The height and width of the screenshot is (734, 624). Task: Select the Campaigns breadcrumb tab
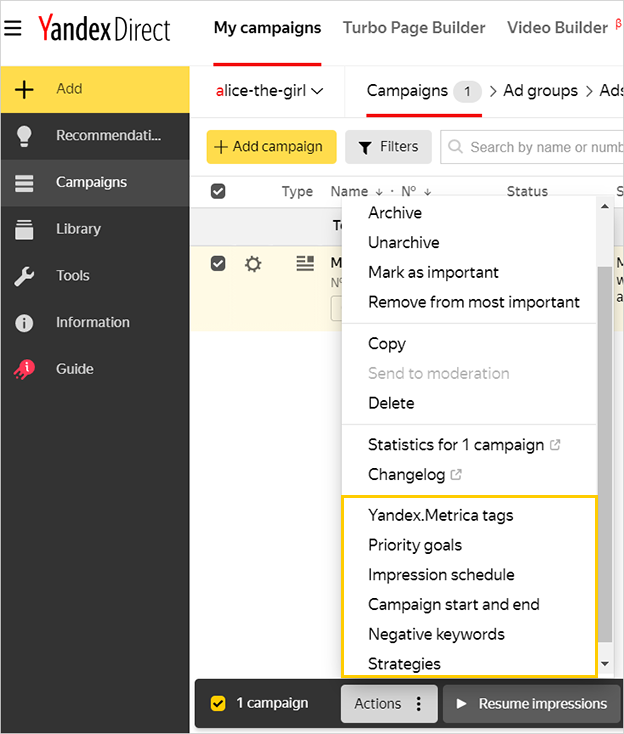(x=424, y=91)
